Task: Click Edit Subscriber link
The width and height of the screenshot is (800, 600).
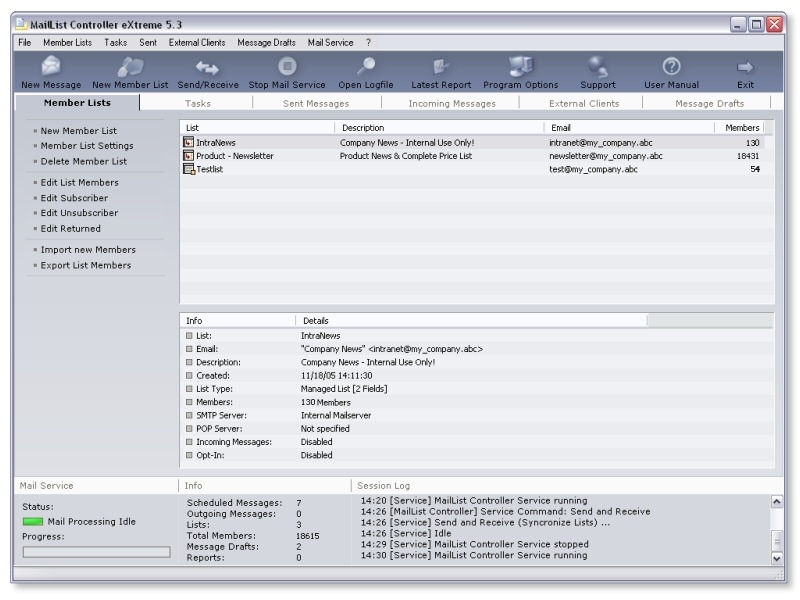Action: (74, 197)
